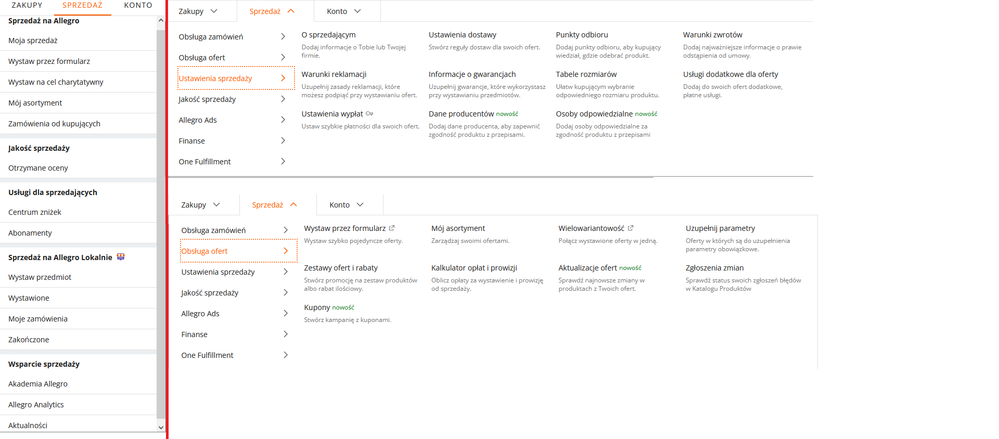This screenshot has width=999, height=439.
Task: Open highlighted Ustawienia sprzedaży in upper menu
Action: (x=236, y=78)
